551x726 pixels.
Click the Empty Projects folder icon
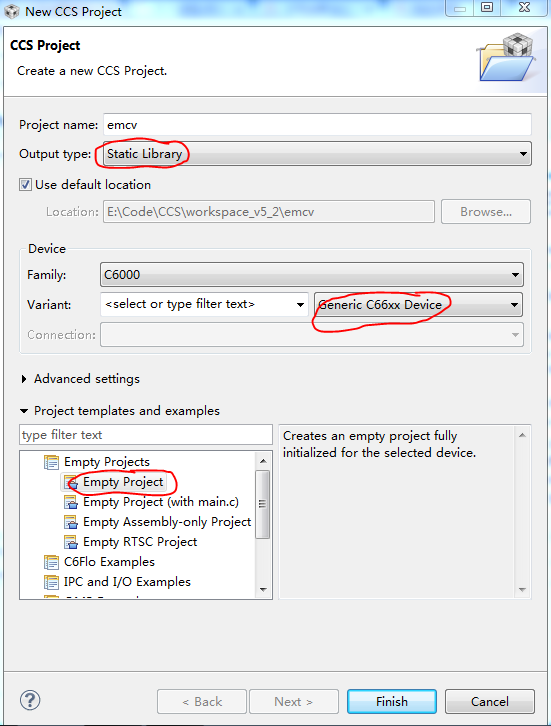[x=51, y=462]
